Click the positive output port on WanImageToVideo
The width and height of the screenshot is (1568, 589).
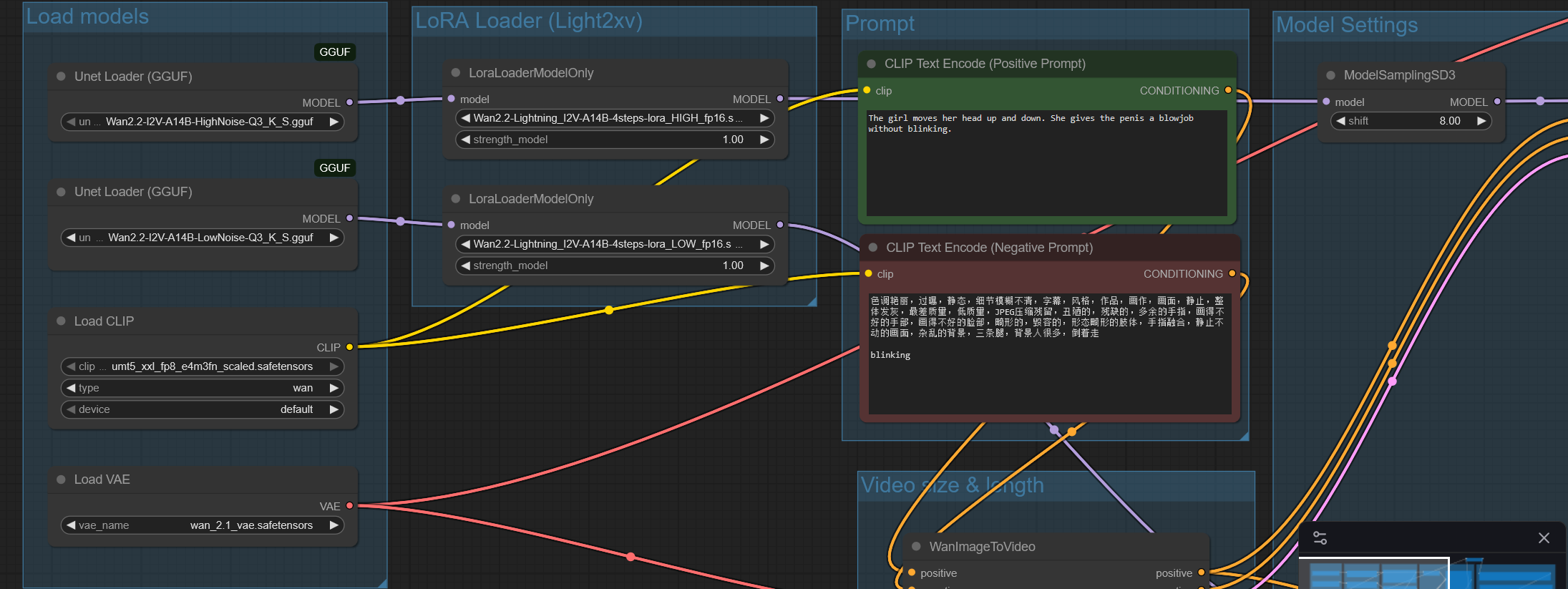[1202, 573]
